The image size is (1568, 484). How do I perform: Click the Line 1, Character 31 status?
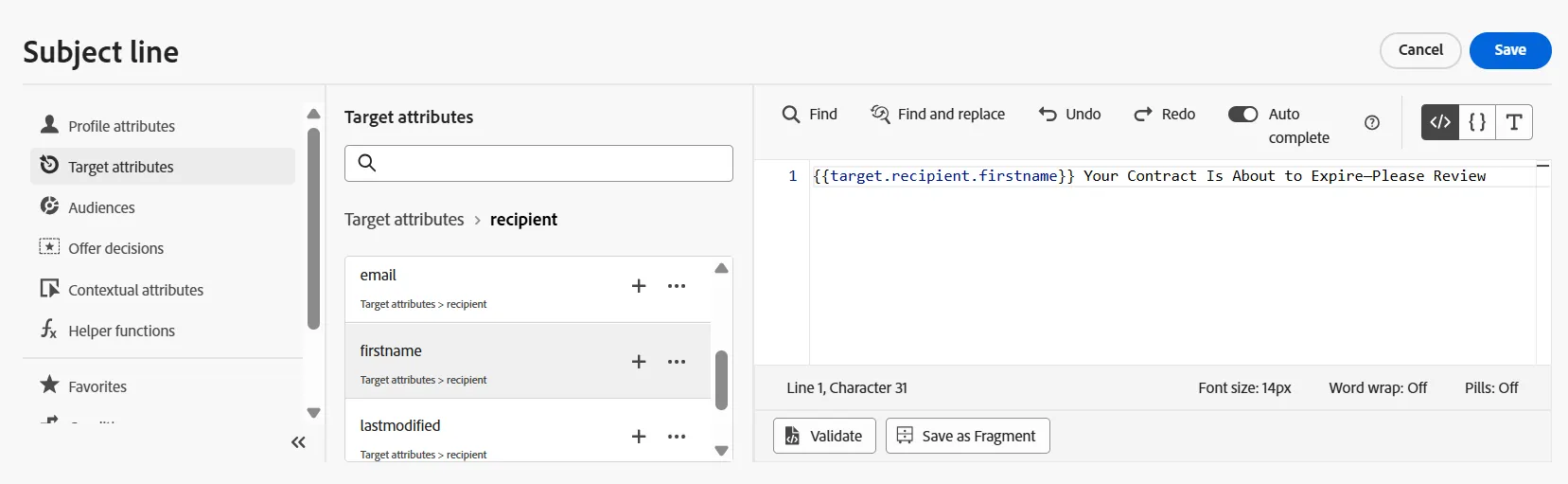pyautogui.click(x=847, y=388)
